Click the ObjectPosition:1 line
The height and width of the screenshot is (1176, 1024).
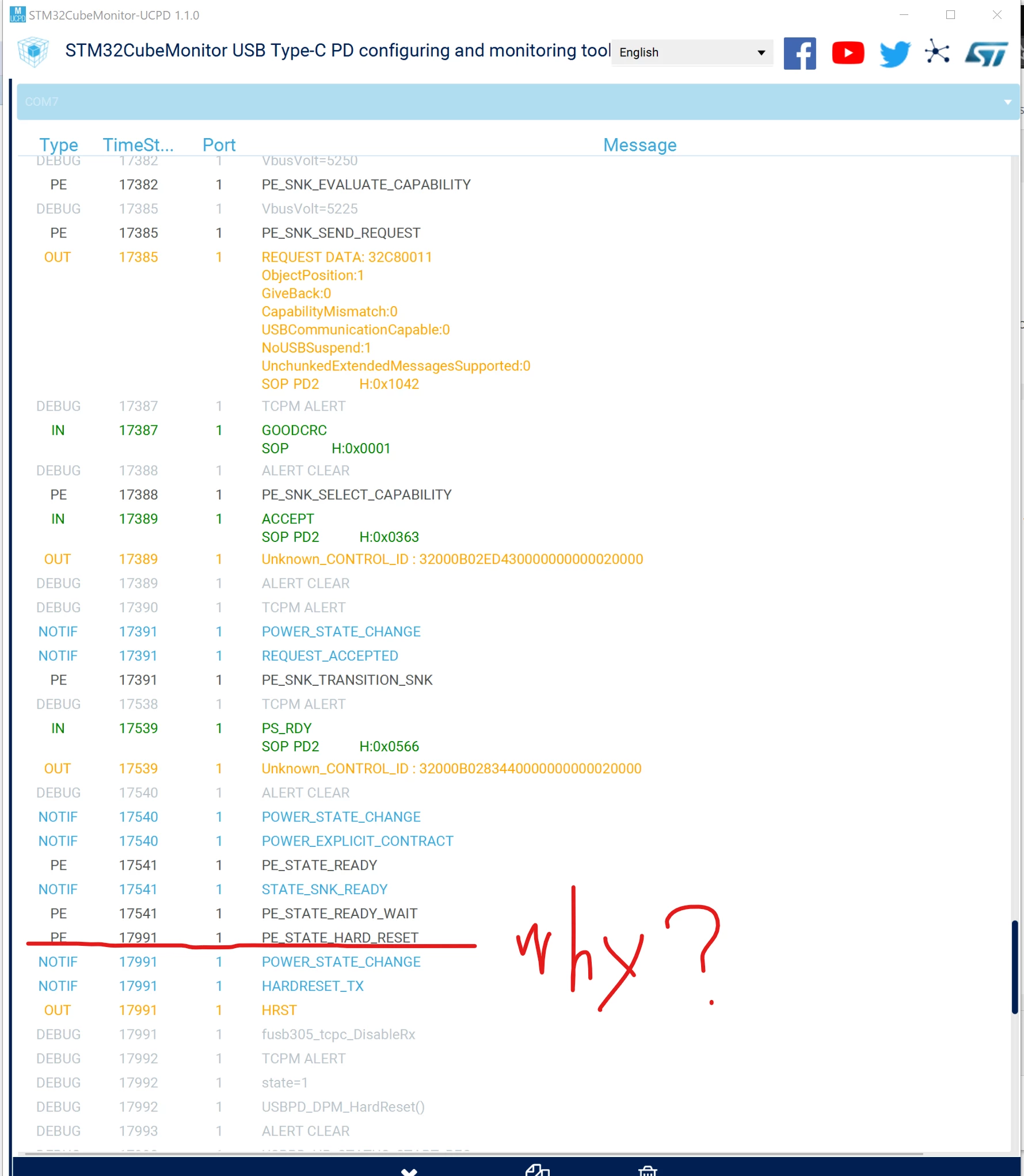[313, 276]
